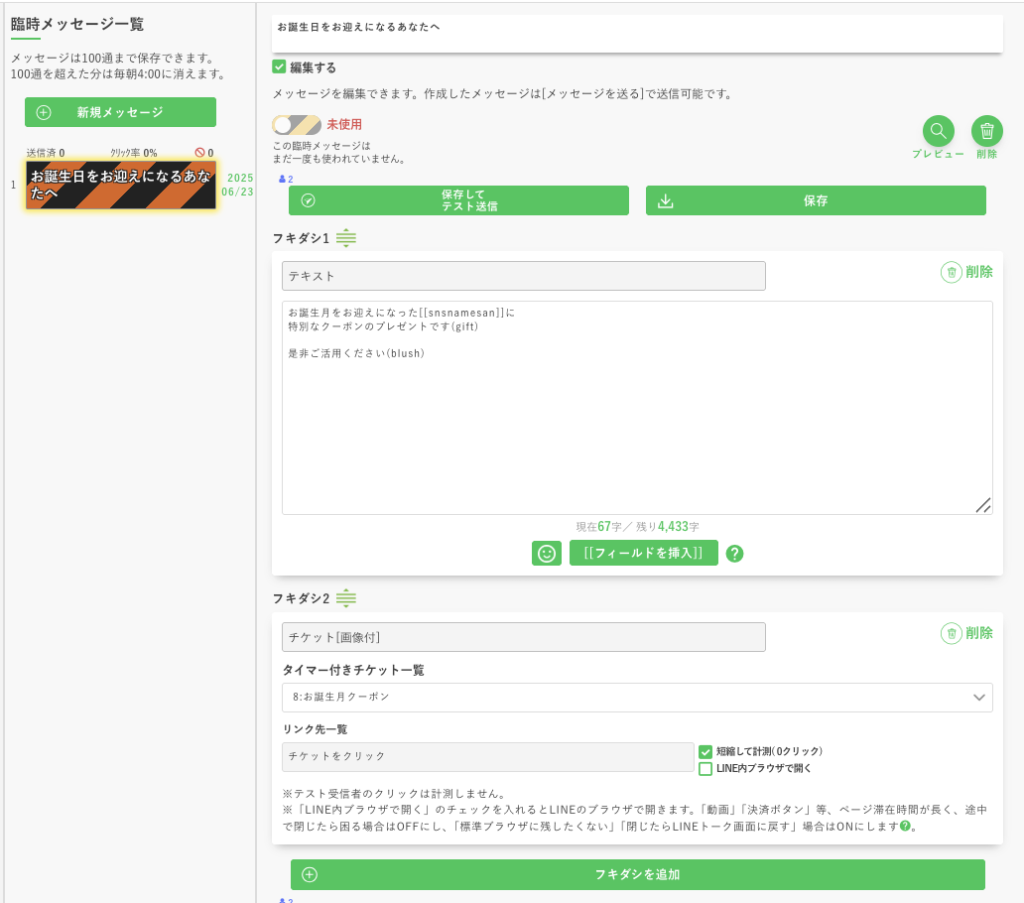This screenshot has height=903, width=1024.
Task: Select the お誕生日をお迎えになるあなたへ message in list
Action: 121,185
